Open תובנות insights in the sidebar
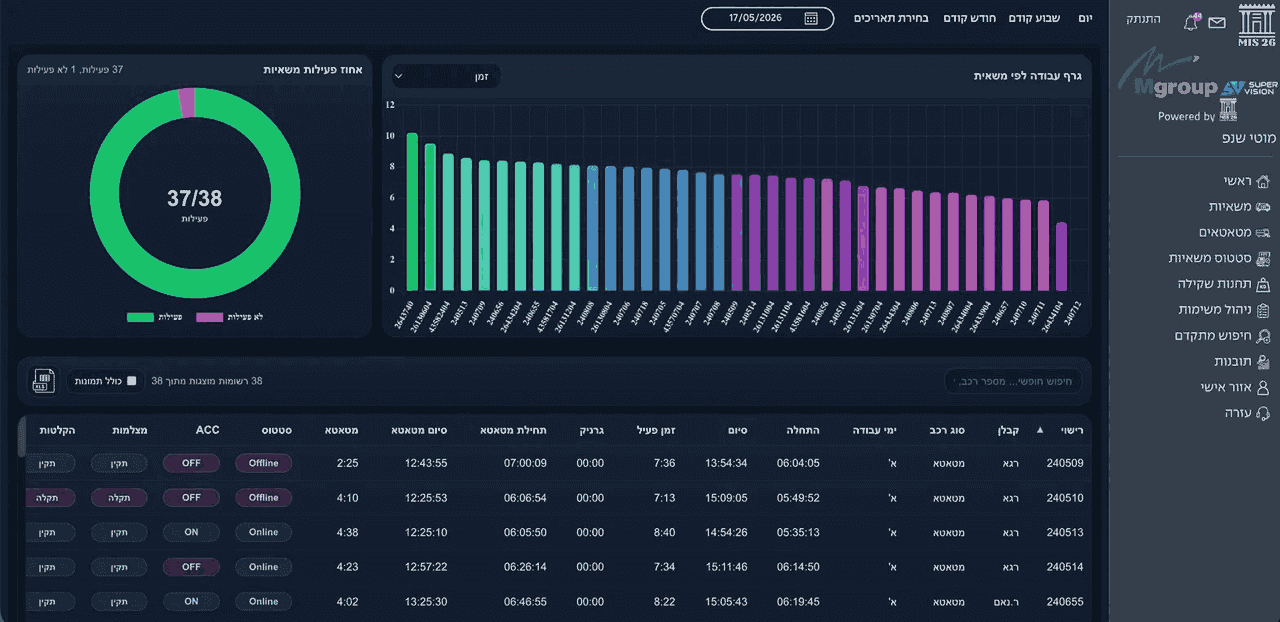 (1242, 361)
